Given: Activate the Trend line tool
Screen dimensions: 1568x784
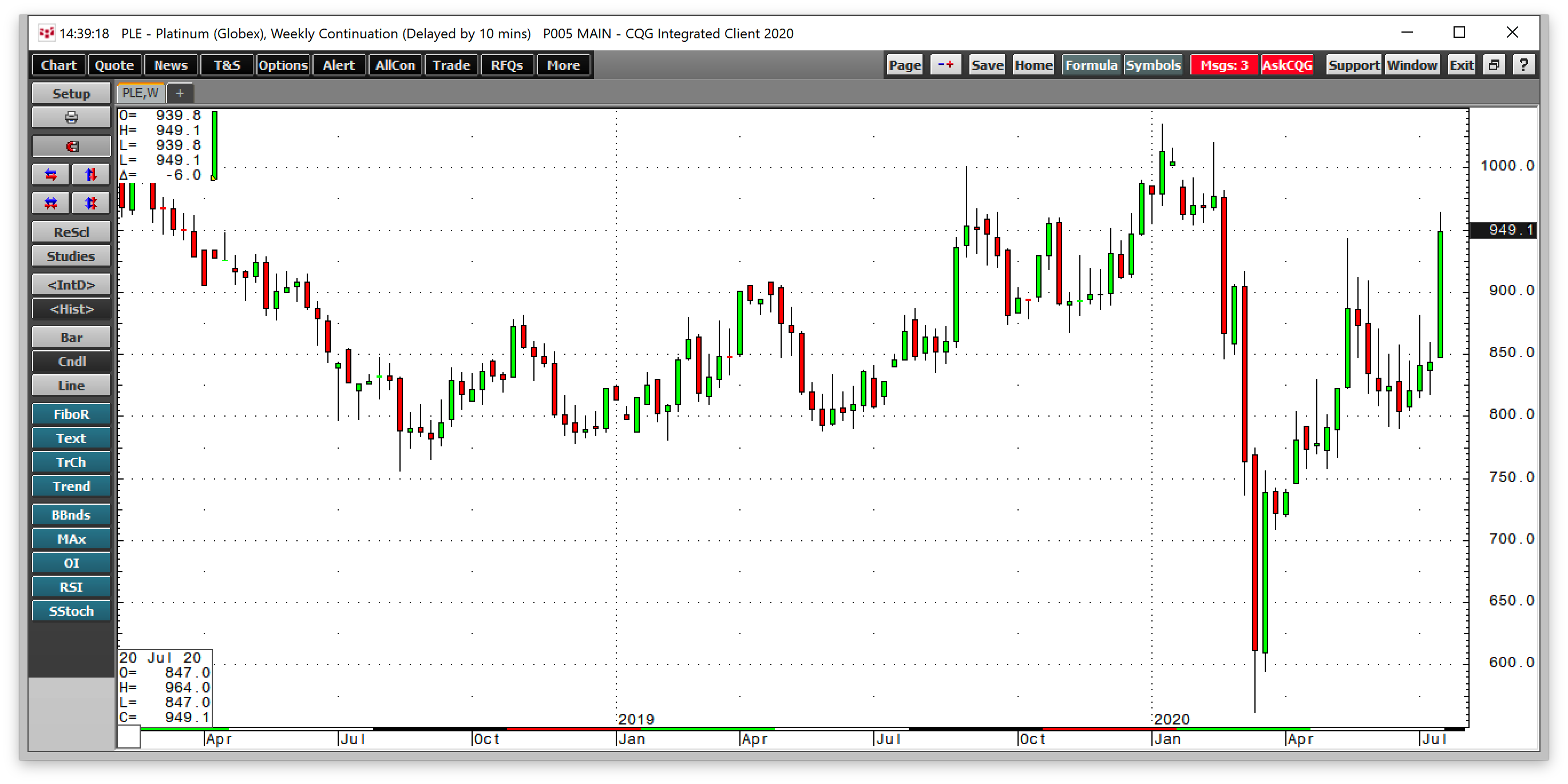Looking at the screenshot, I should point(71,486).
